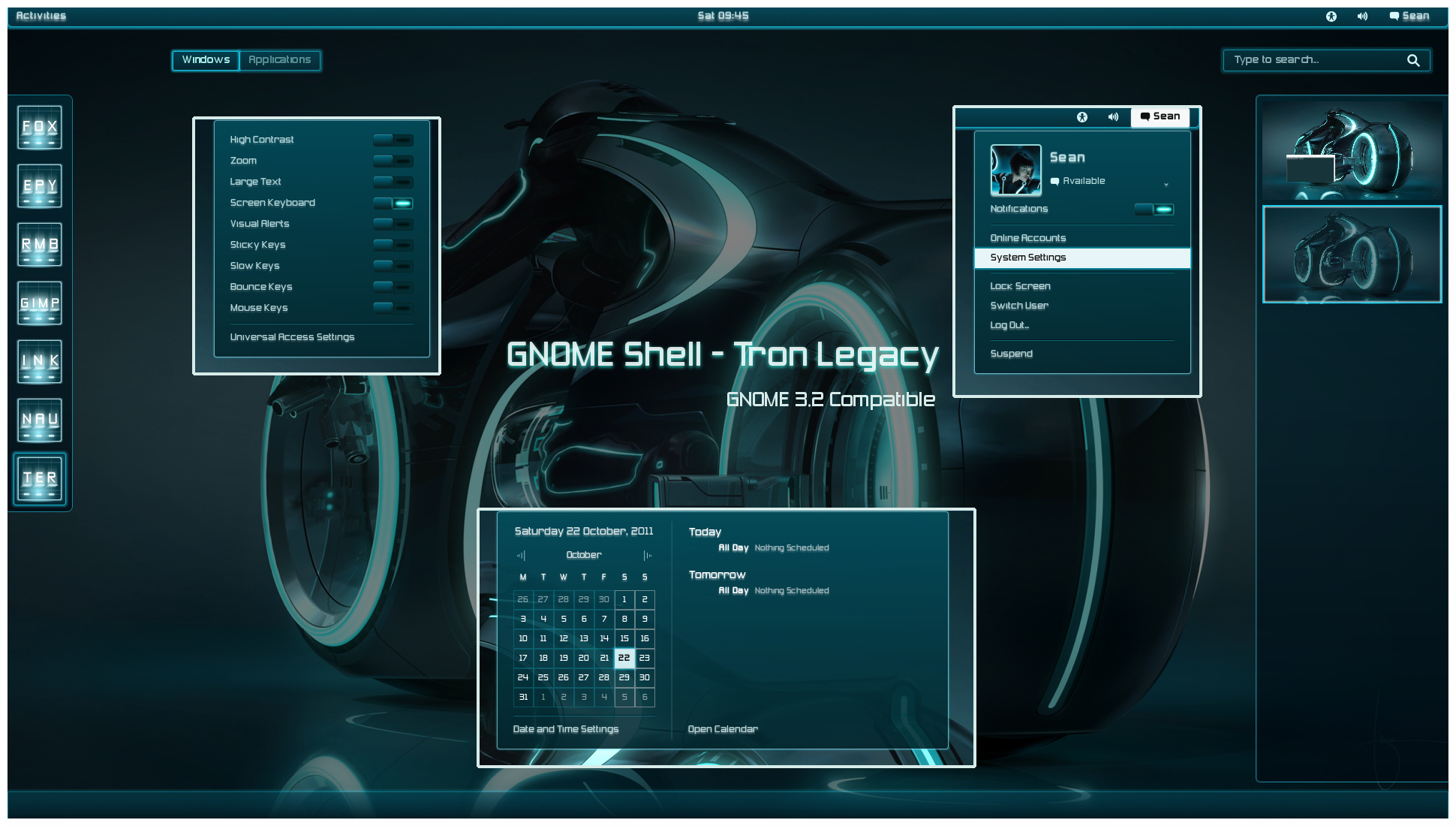Advance the calendar to November
Screen dimensions: 1456x826
[647, 555]
